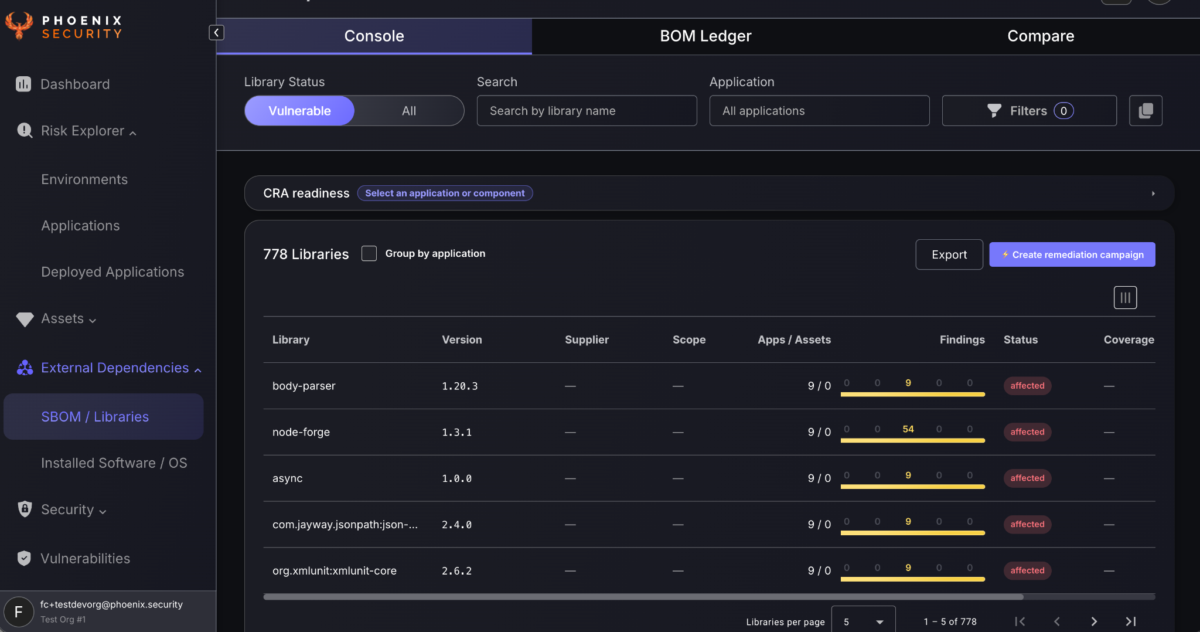
Task: Click affected status badge for body-parser
Action: [1027, 386]
